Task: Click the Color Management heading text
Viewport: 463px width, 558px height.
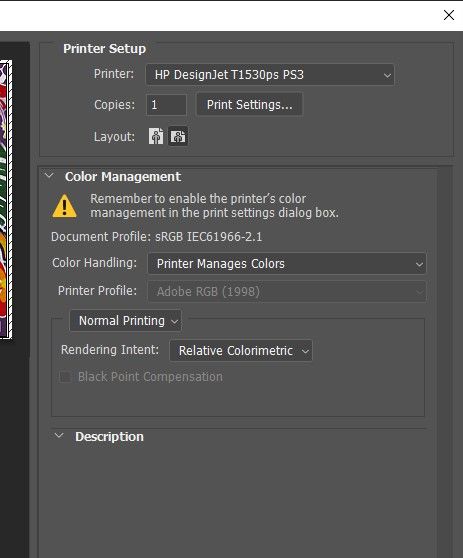Action: coord(123,177)
